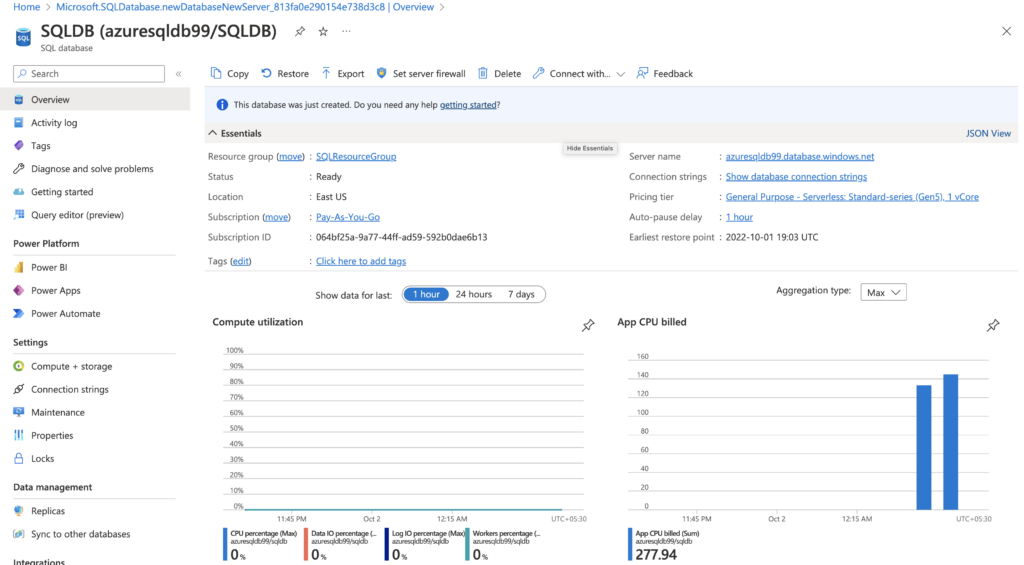Select the 24 hours time range
This screenshot has width=1024, height=565.
point(473,294)
